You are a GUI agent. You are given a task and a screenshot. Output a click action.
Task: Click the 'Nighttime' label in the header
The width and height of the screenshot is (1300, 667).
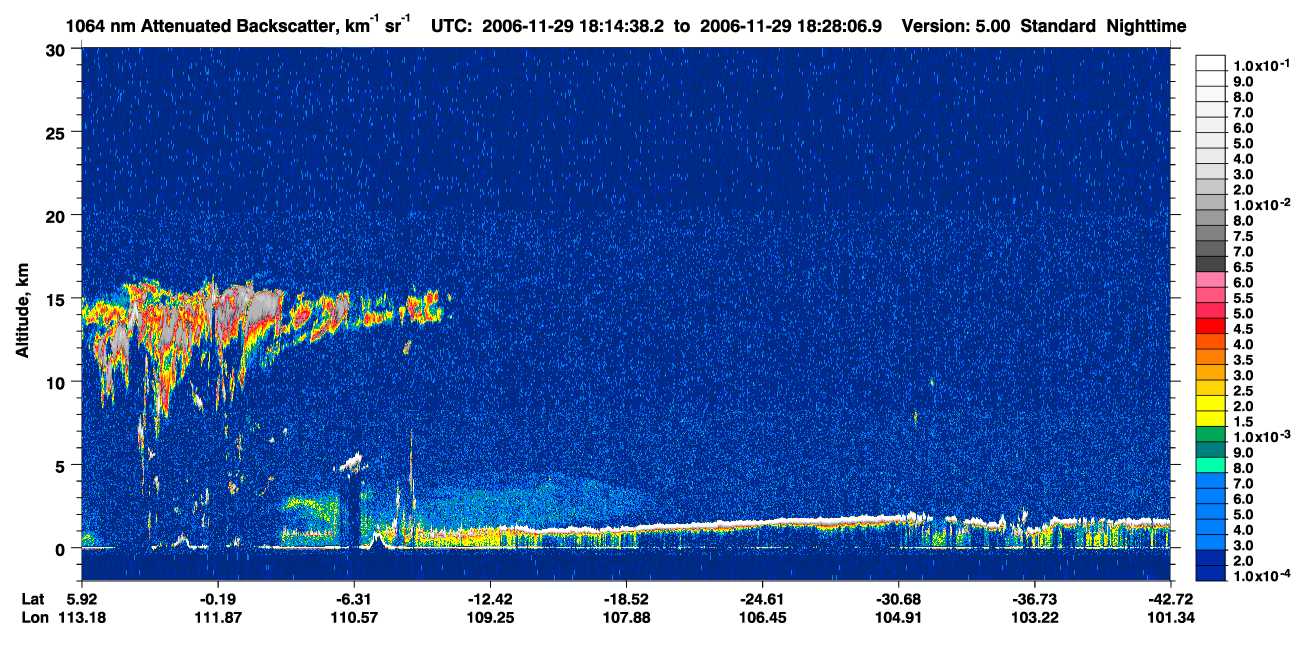point(1147,28)
